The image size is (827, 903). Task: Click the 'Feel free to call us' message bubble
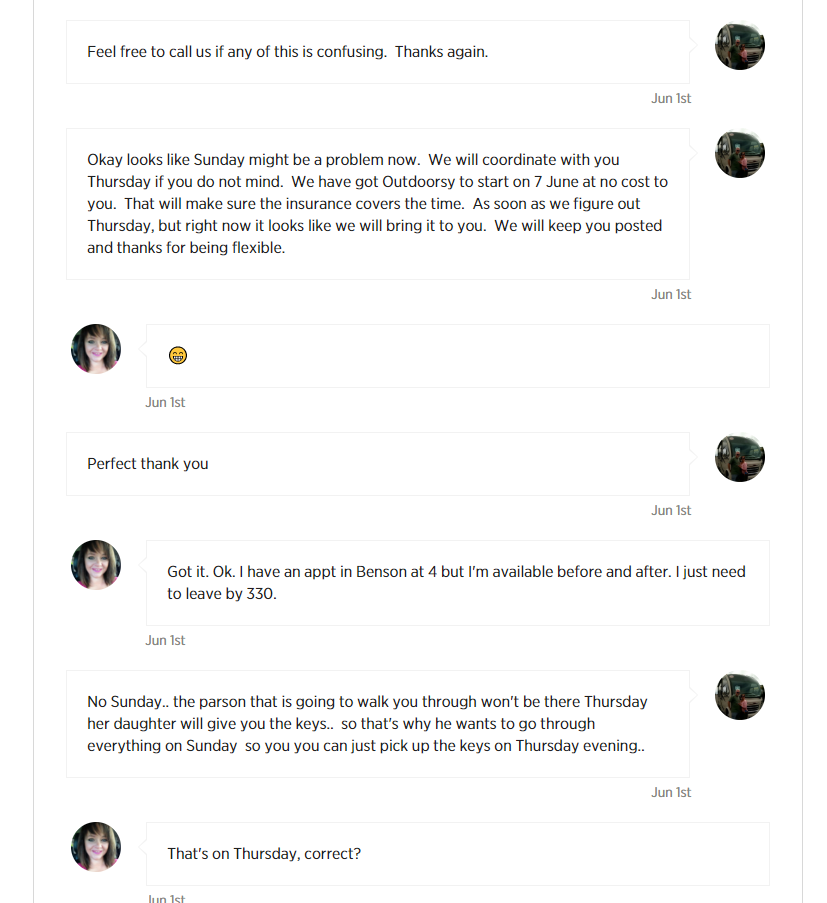[378, 52]
